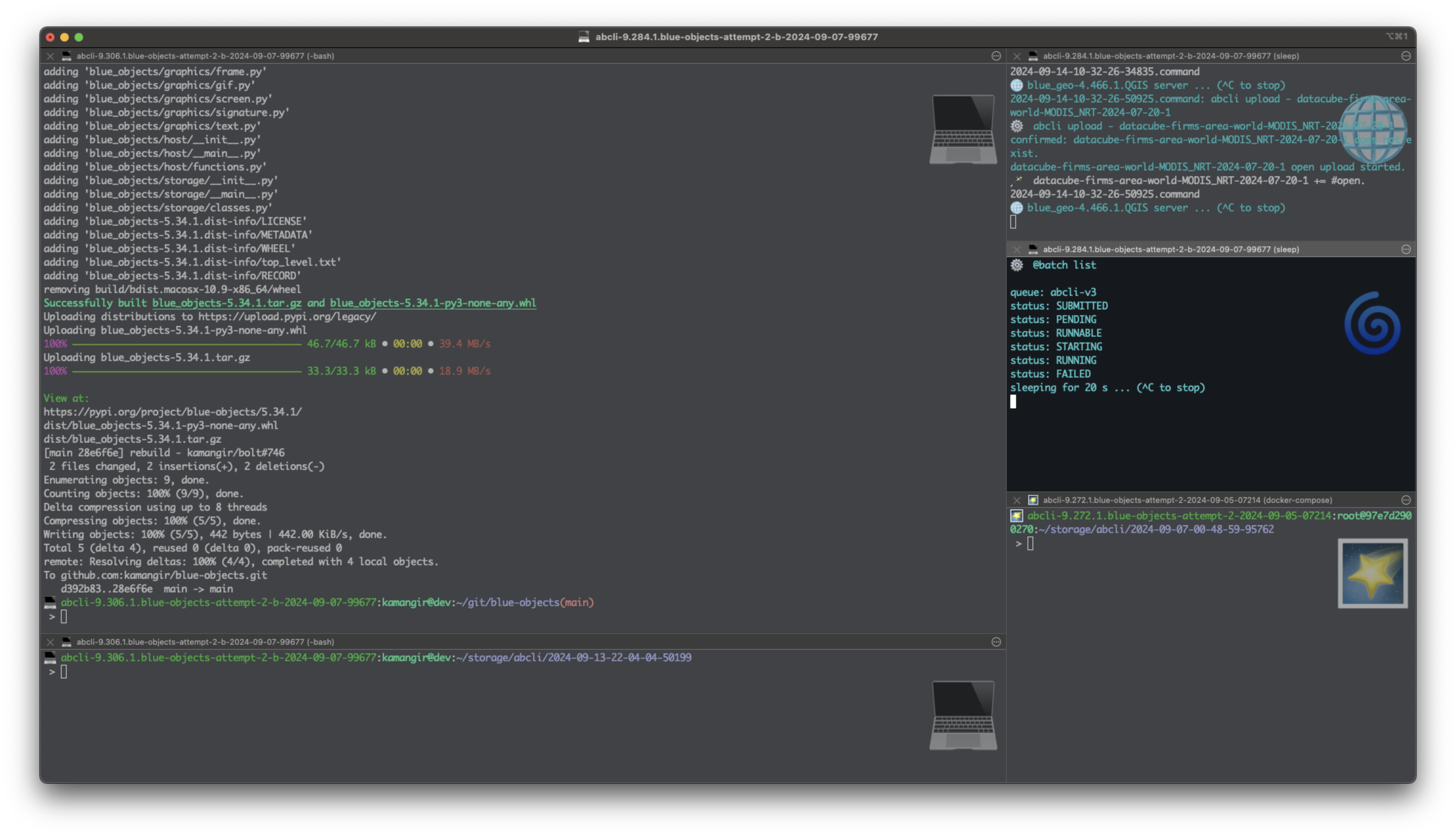Click gear icon before 'abcli upload' line
Image resolution: width=1456 pixels, height=836 pixels.
(x=1017, y=126)
